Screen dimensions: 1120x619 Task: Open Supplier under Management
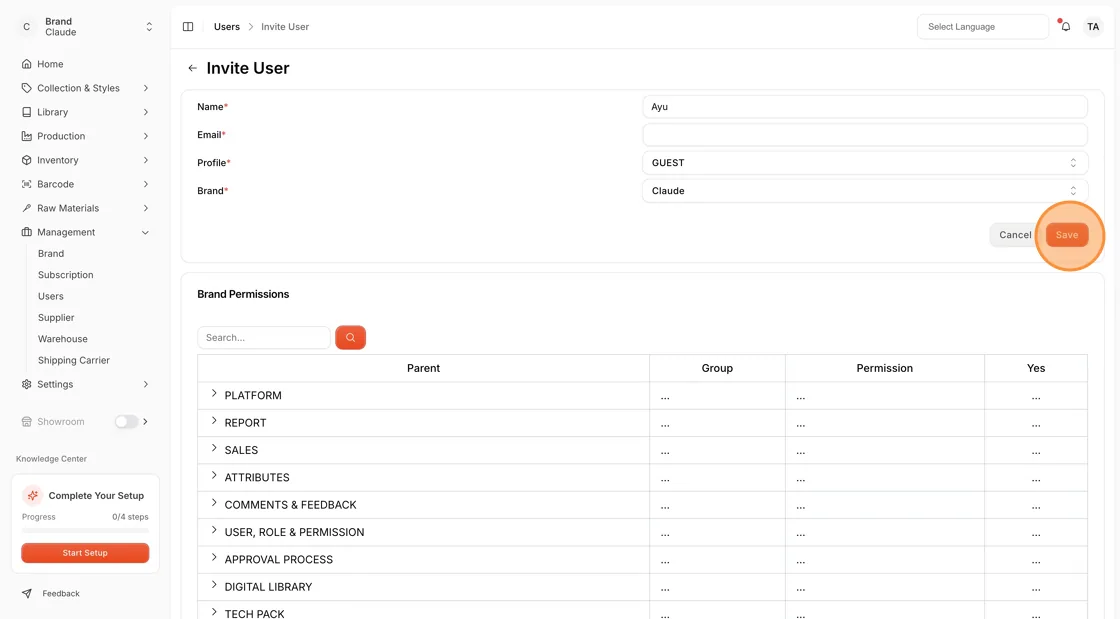tap(56, 318)
